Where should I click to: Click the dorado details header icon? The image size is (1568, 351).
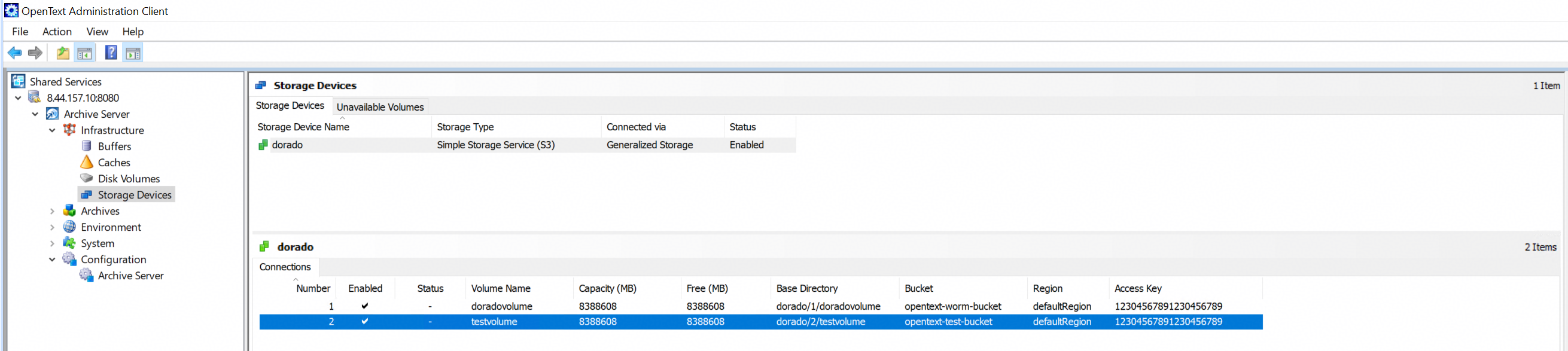264,246
